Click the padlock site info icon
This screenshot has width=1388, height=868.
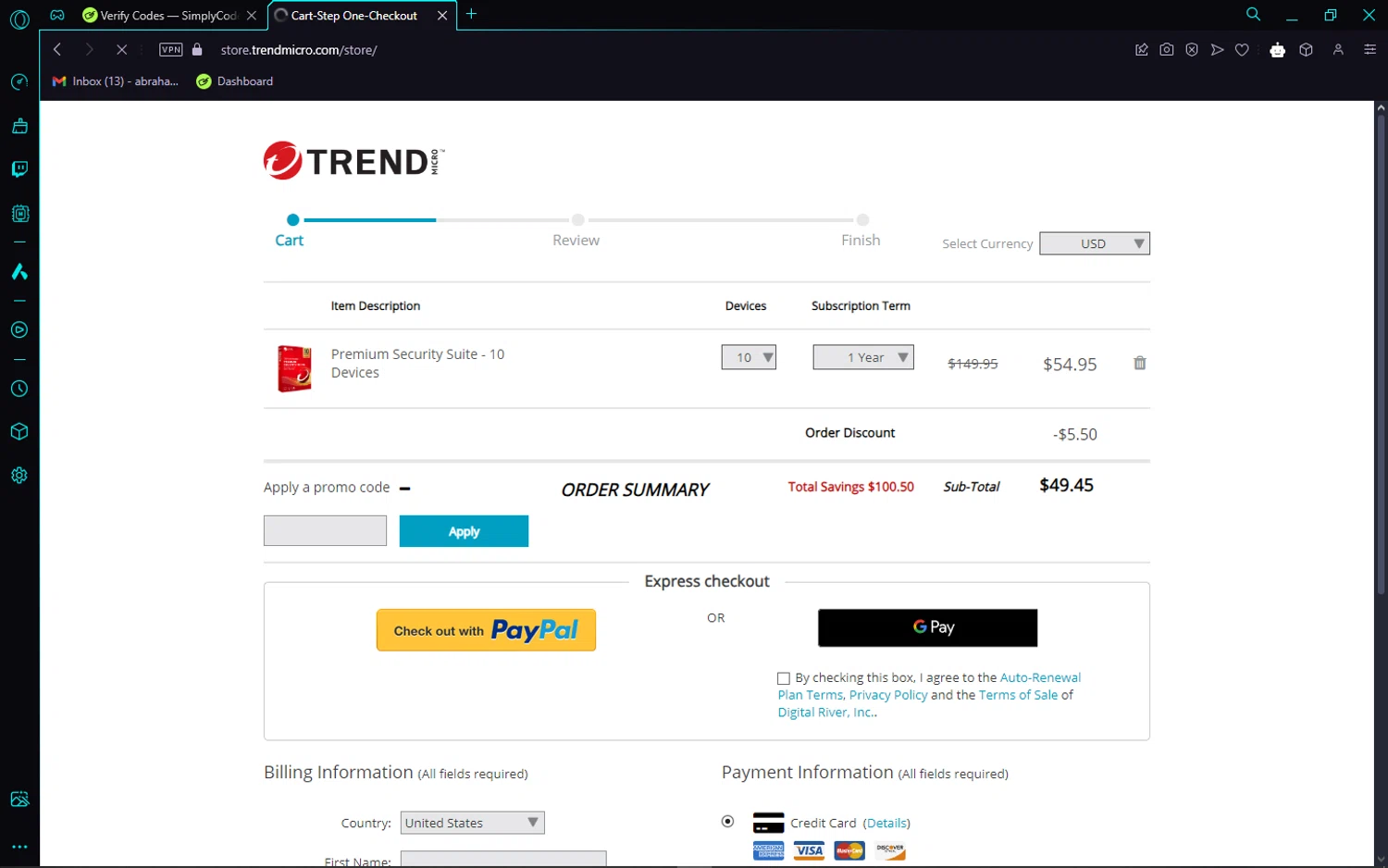point(197,49)
